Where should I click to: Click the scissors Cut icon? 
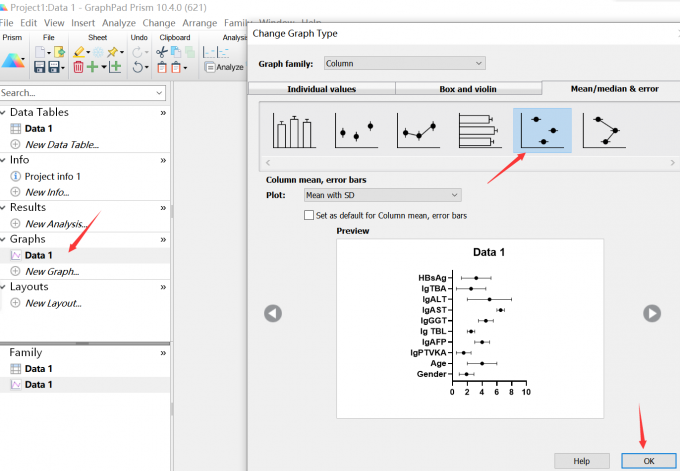tap(161, 51)
